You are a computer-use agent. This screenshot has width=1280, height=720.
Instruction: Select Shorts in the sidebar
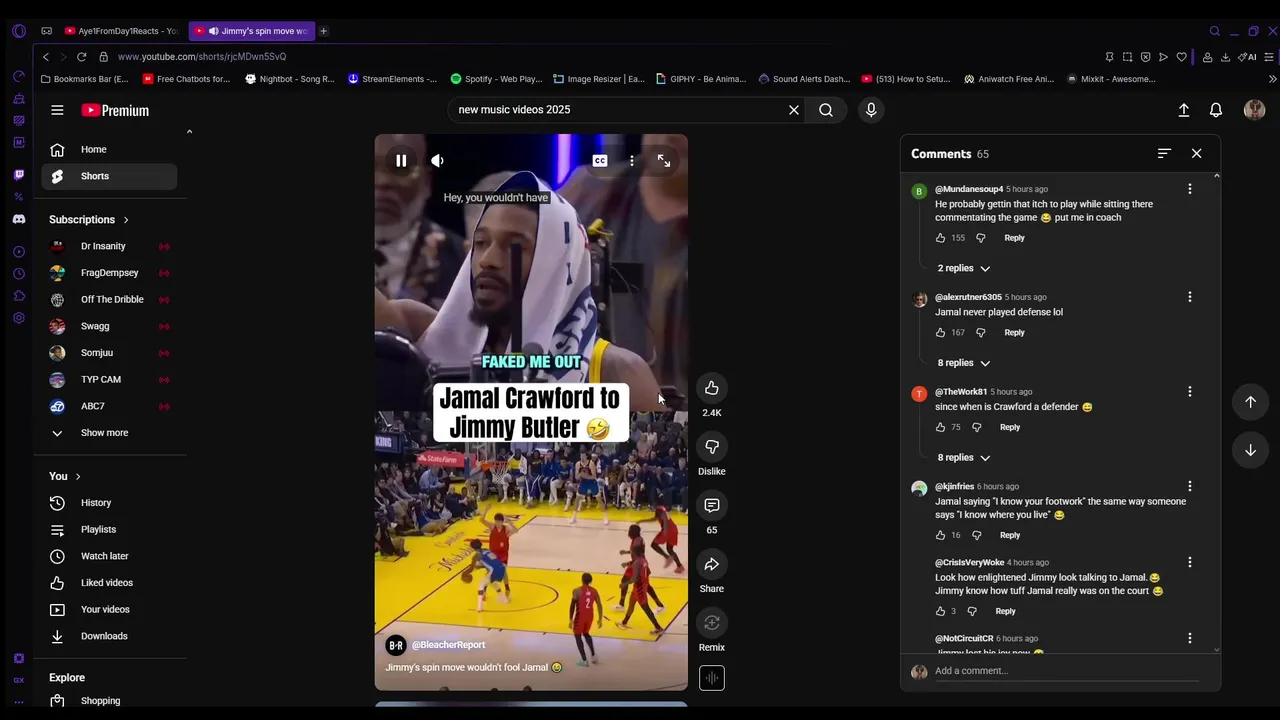pos(109,176)
